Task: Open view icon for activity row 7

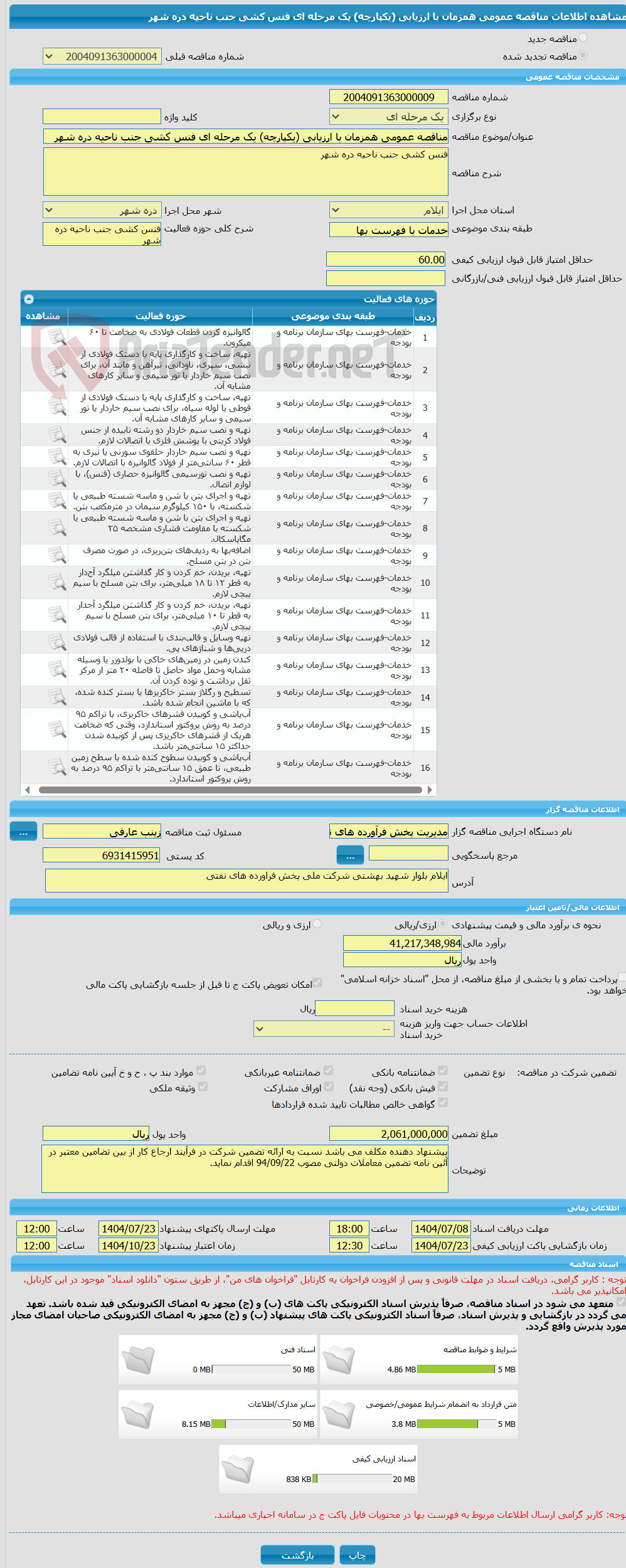Action: [57, 501]
